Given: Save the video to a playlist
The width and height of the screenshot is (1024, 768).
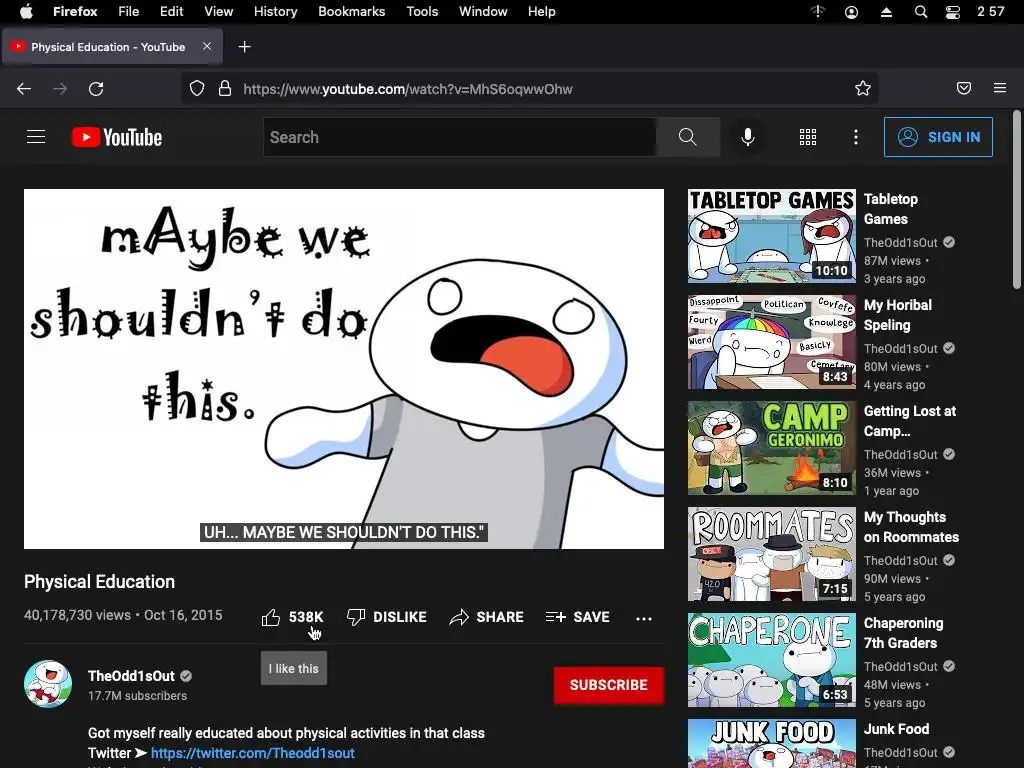Looking at the screenshot, I should click(x=577, y=617).
